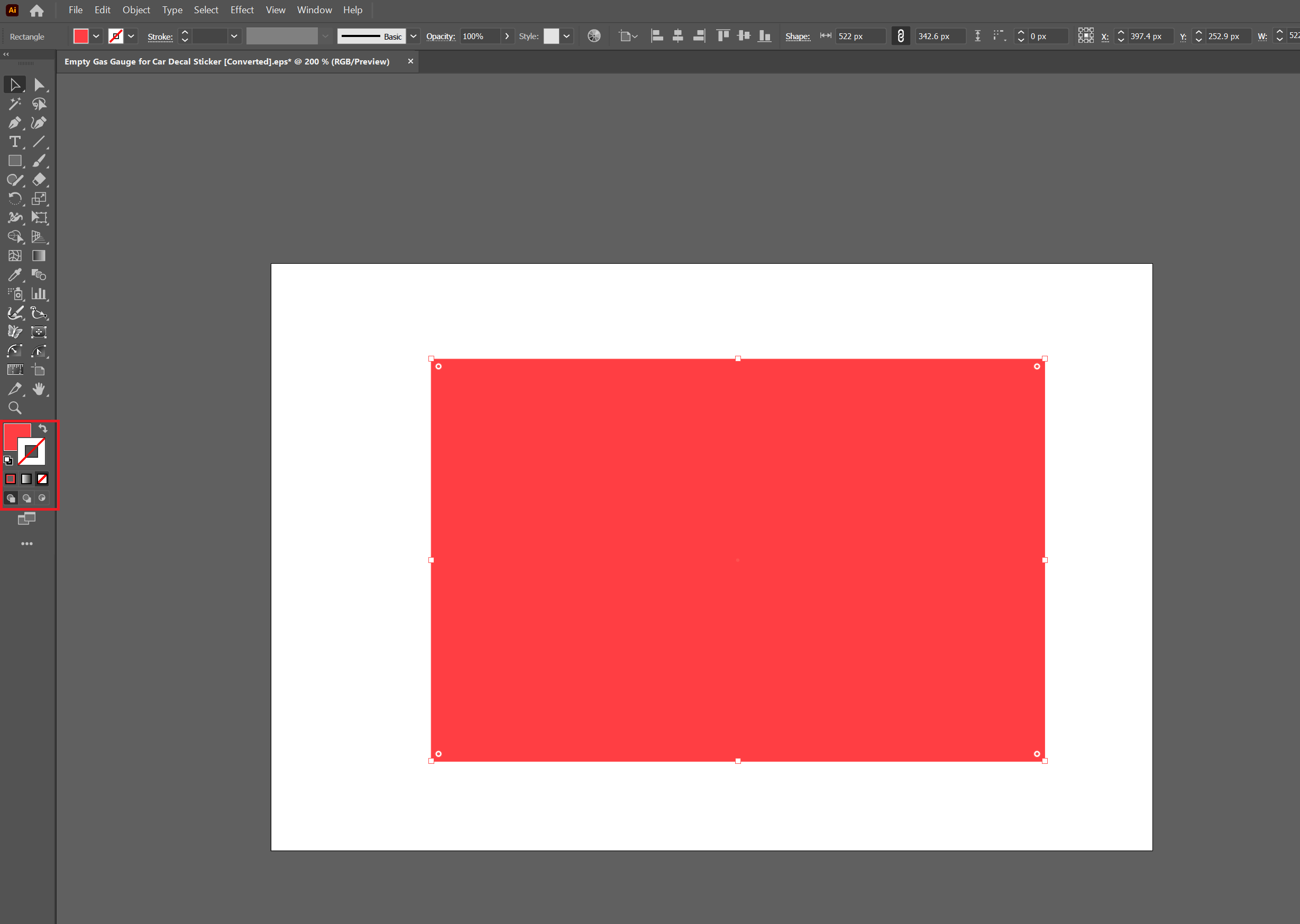Open the Effect menu

click(242, 10)
